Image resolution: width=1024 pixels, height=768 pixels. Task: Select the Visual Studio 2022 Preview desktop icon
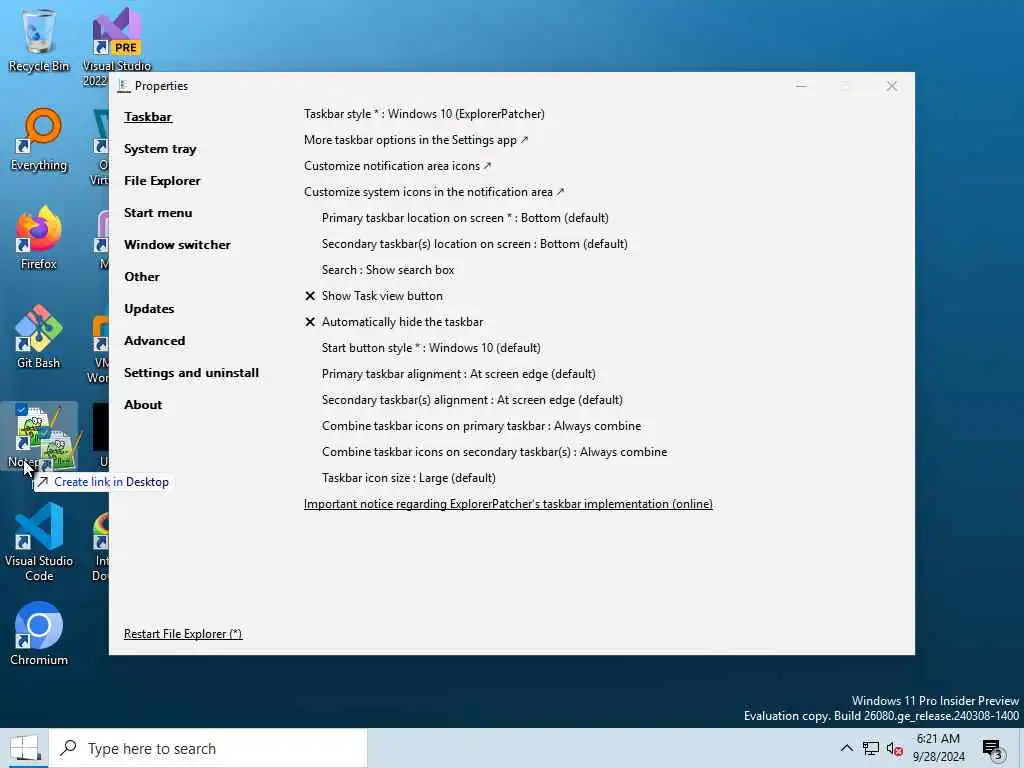pyautogui.click(x=116, y=46)
